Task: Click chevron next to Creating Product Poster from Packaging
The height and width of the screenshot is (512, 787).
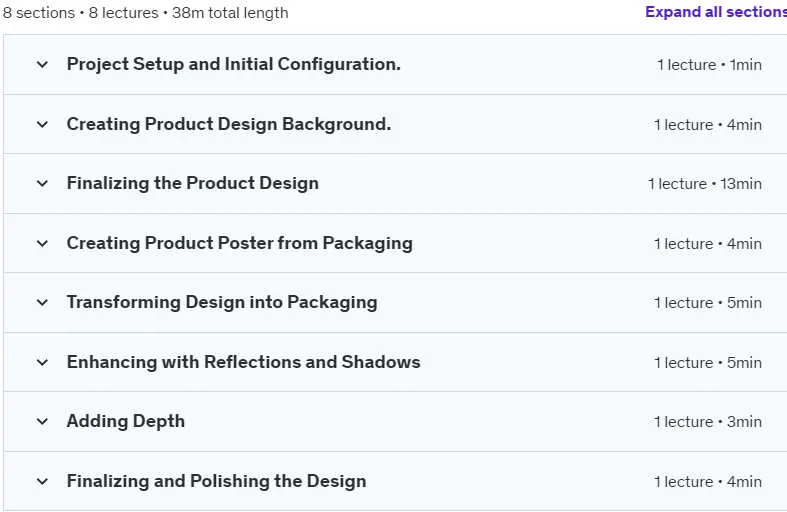Action: click(43, 243)
